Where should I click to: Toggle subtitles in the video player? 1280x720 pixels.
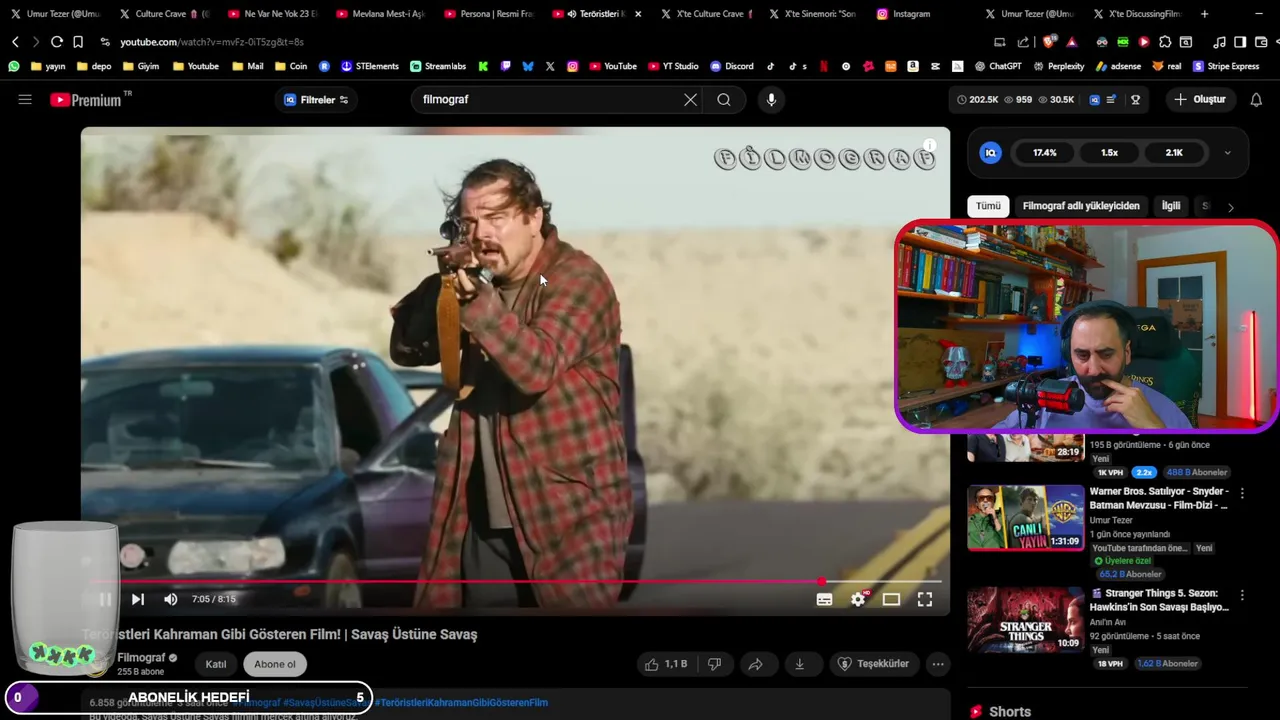click(x=824, y=599)
